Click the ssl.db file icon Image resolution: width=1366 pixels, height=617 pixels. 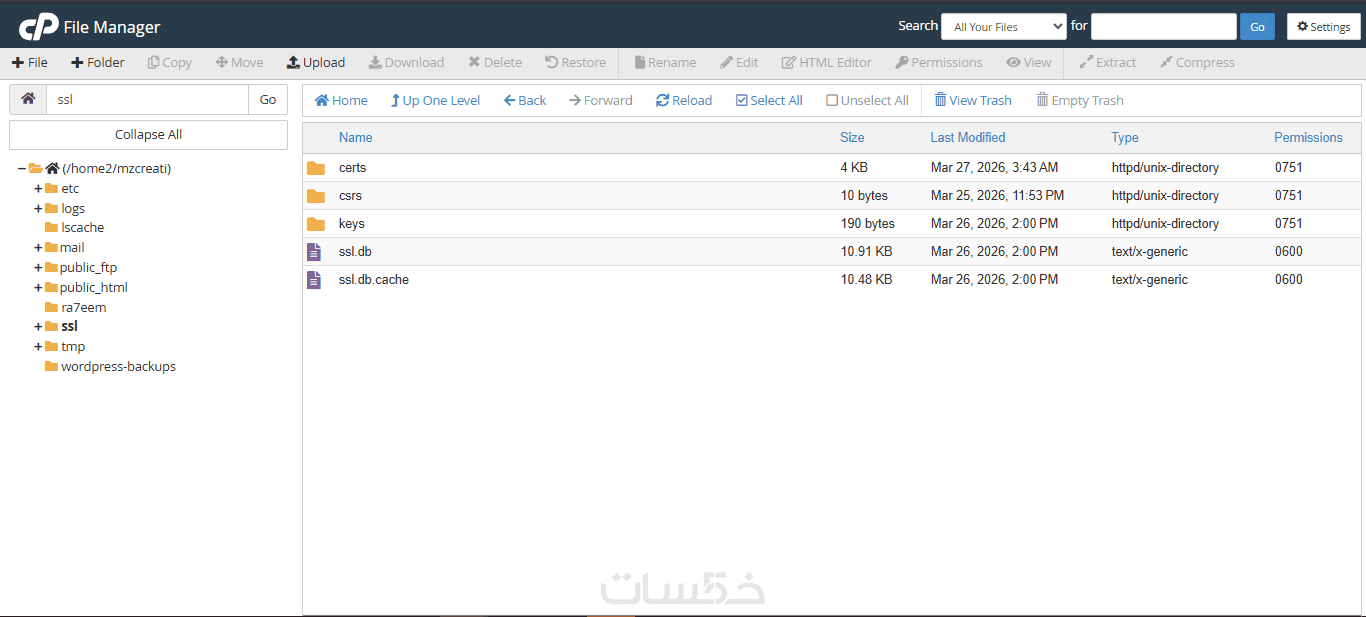(x=314, y=252)
